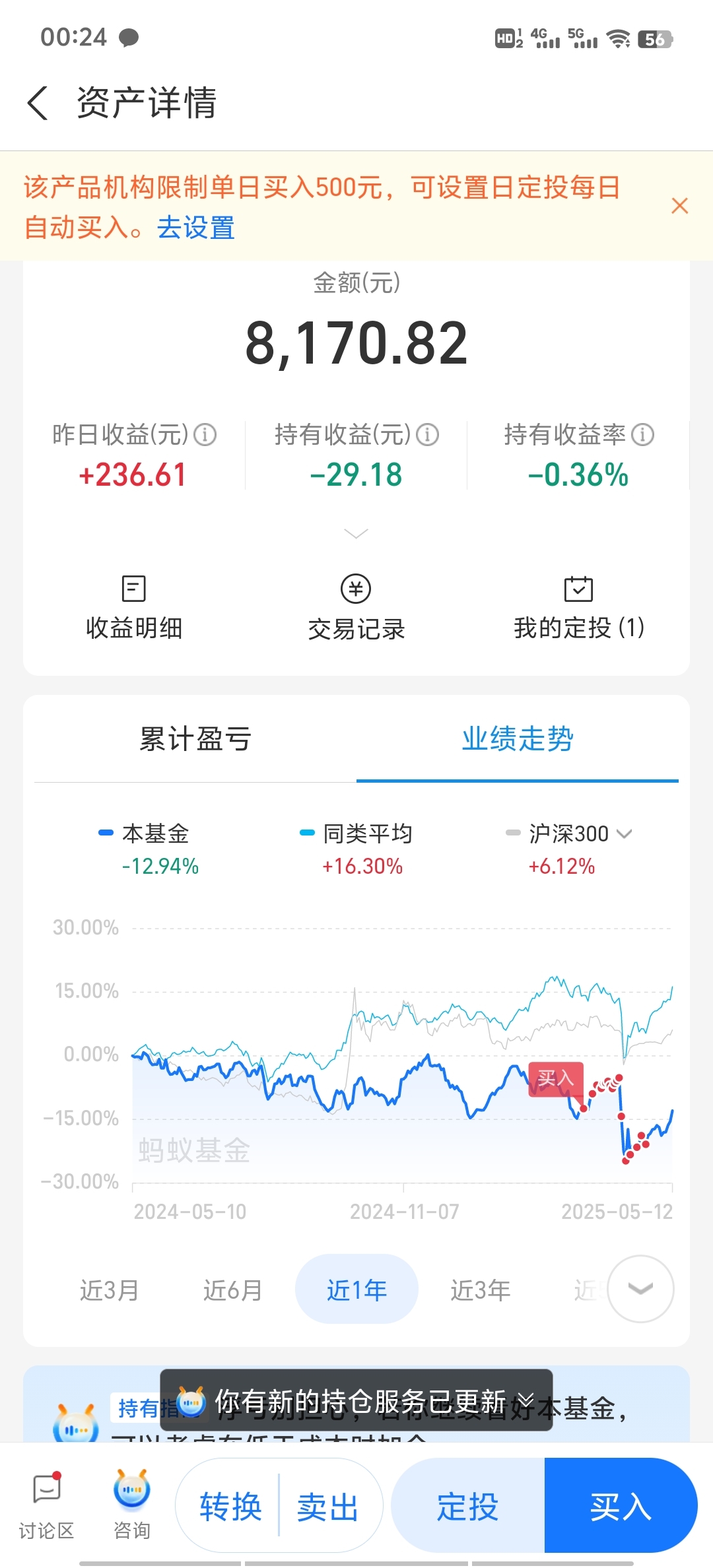Screen dimensions: 713x1568
Task: Expand more time ranges with round chevron button
Action: (x=640, y=1289)
